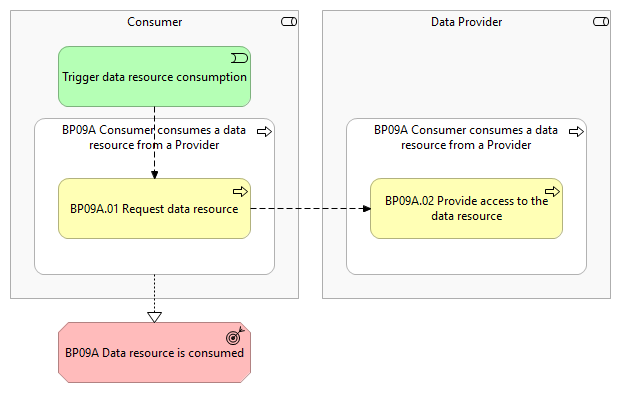Click process arrow icon in Provider BP09A group
This screenshot has width=621, height=393.
point(576,132)
